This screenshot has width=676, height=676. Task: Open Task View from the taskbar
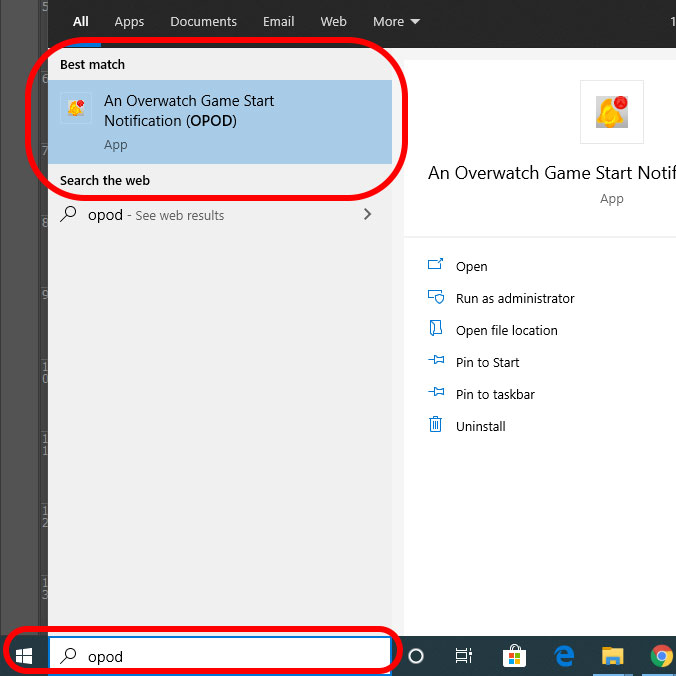click(464, 656)
